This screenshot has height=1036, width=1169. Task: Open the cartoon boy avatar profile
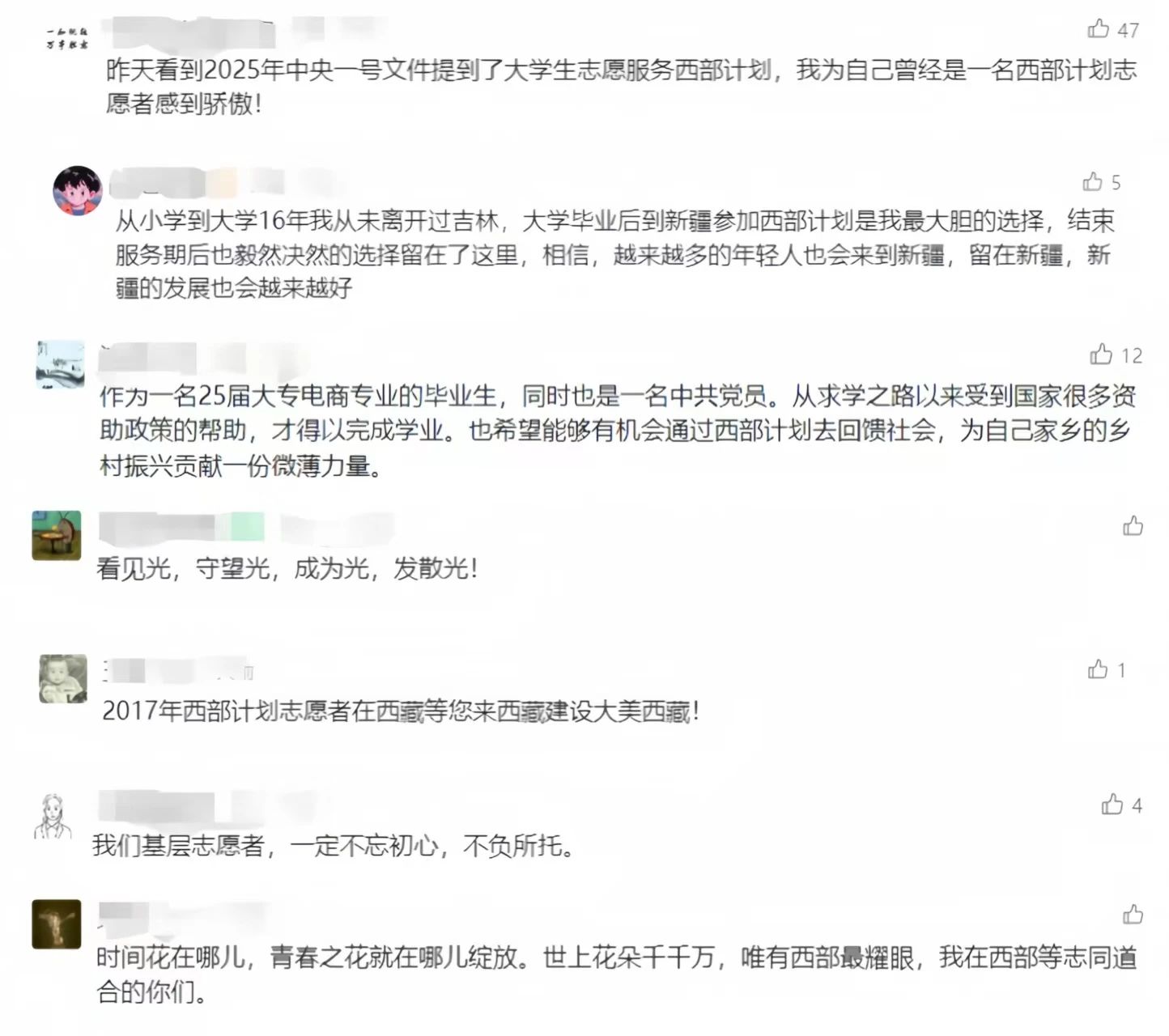point(78,191)
